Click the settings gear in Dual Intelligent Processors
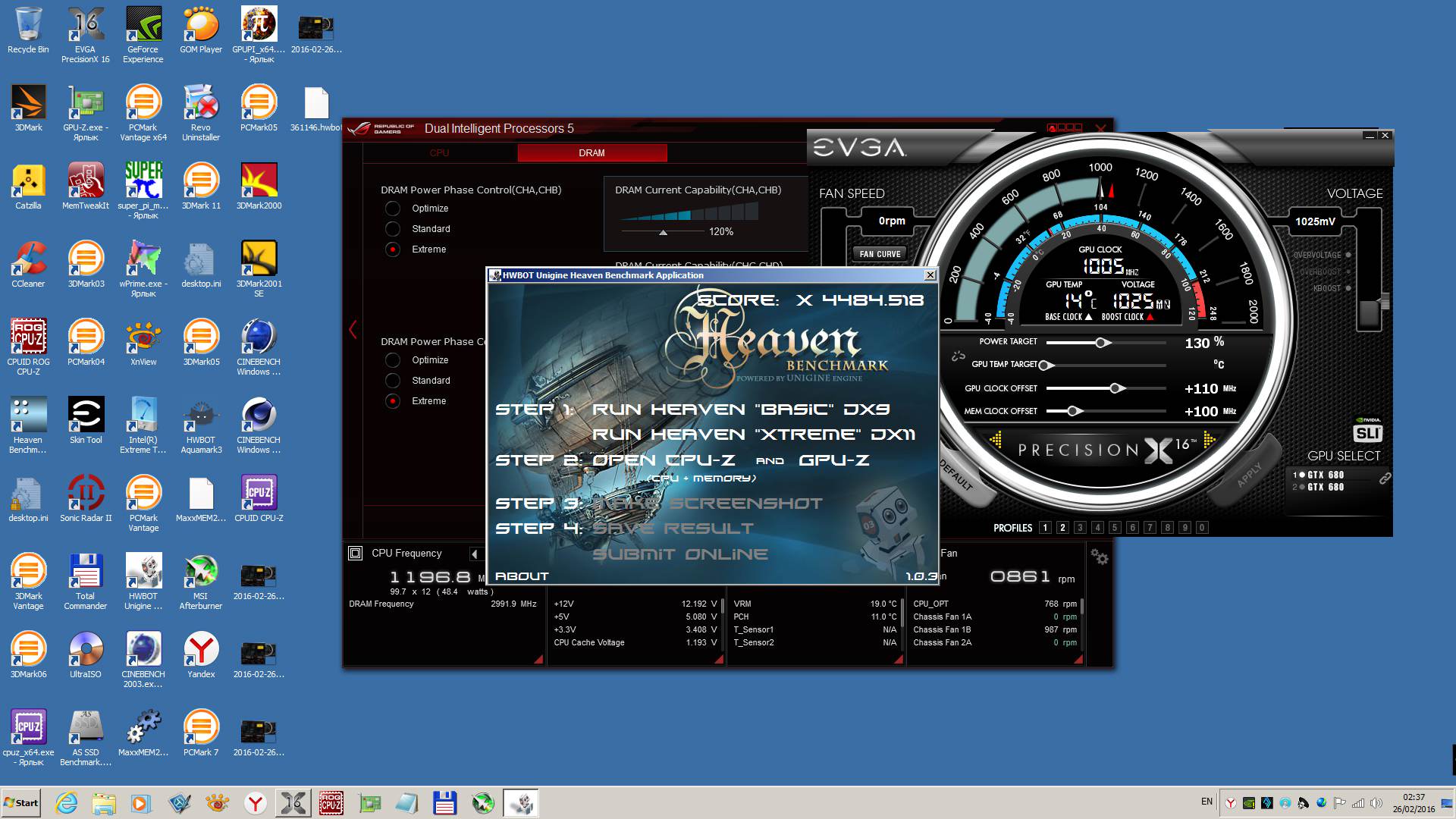 tap(1100, 557)
